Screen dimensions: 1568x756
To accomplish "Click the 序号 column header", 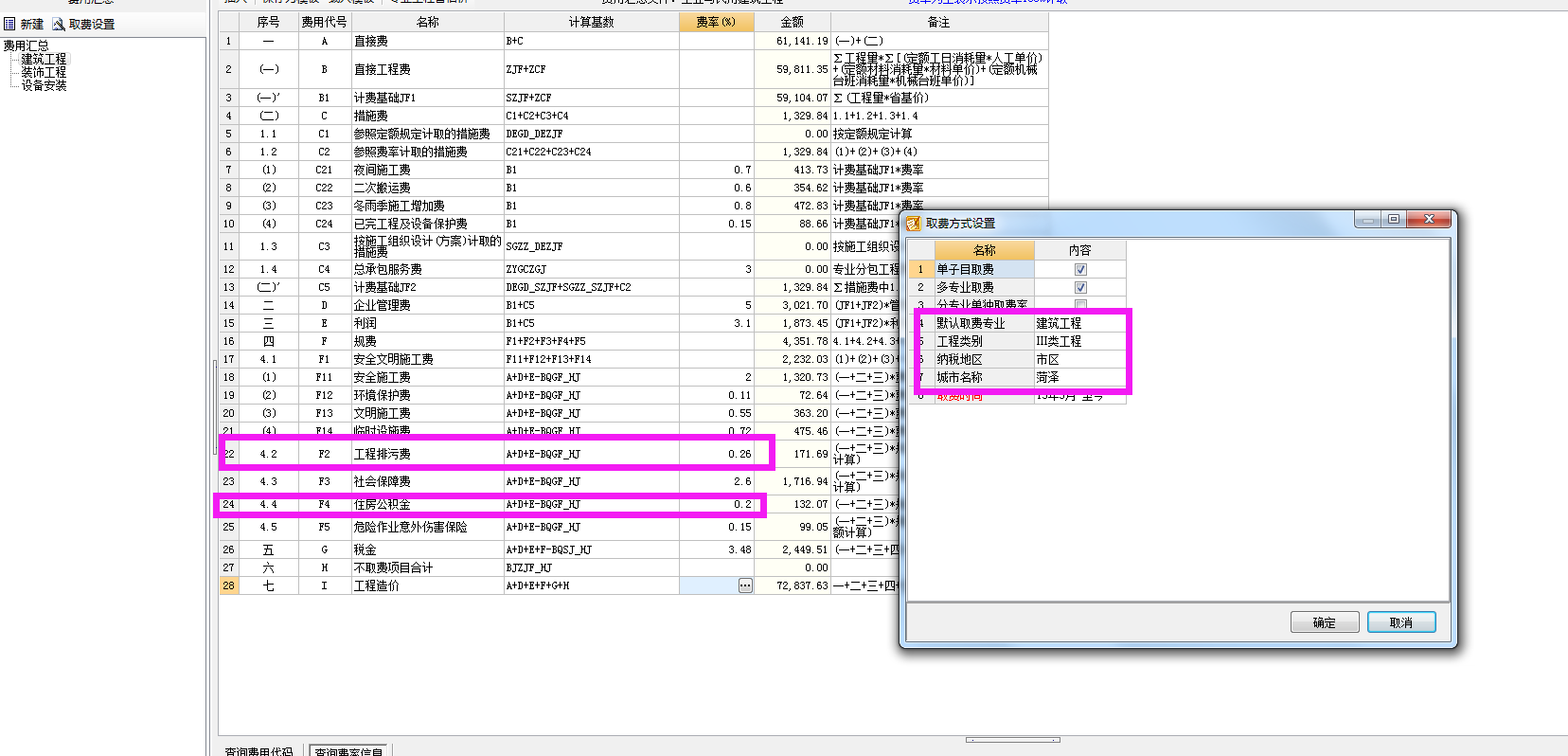I will click(269, 22).
